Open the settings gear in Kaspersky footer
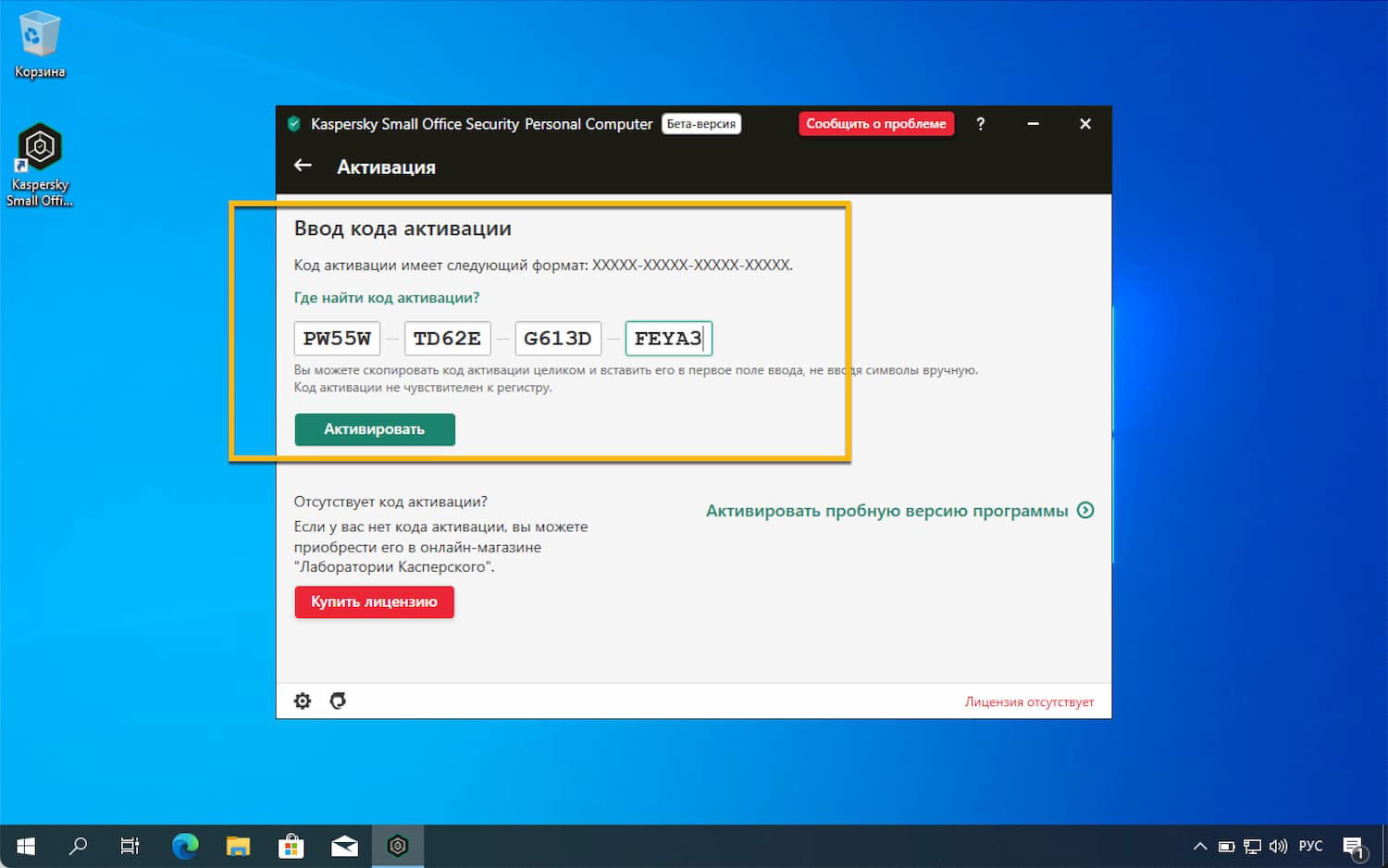Viewport: 1388px width, 868px height. [303, 701]
